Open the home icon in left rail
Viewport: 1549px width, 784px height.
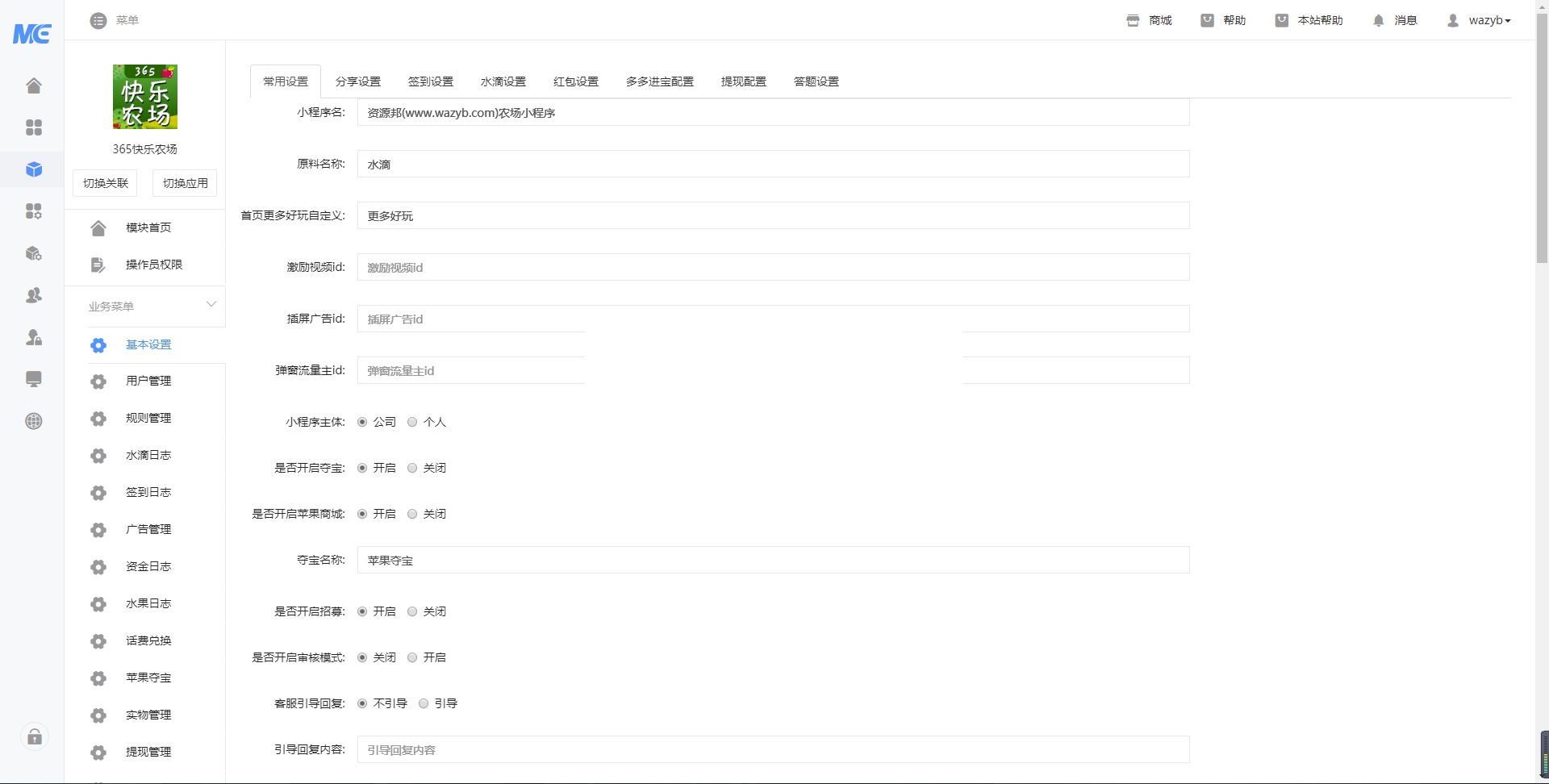click(x=34, y=85)
